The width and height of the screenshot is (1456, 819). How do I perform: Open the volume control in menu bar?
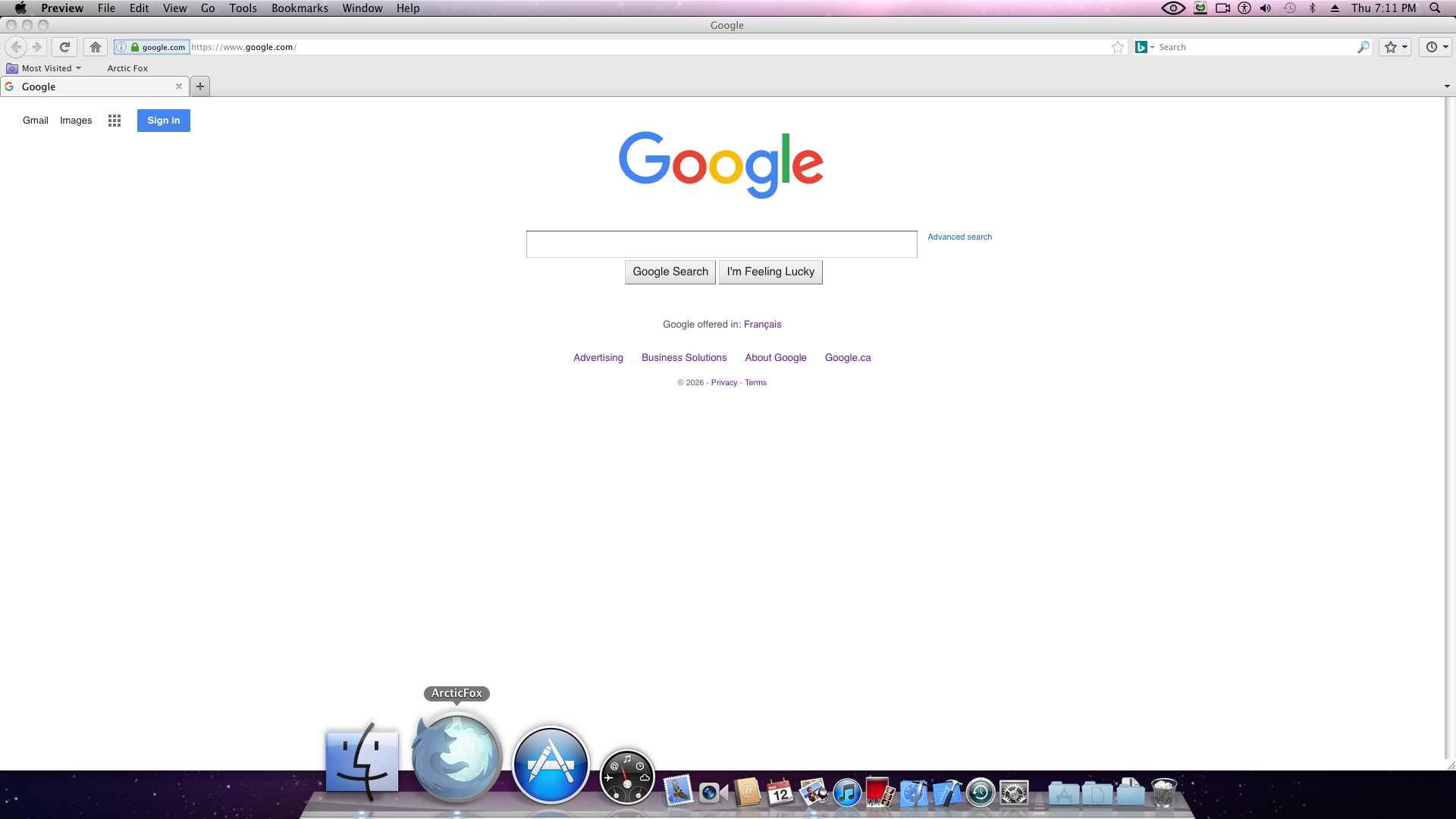(1266, 8)
